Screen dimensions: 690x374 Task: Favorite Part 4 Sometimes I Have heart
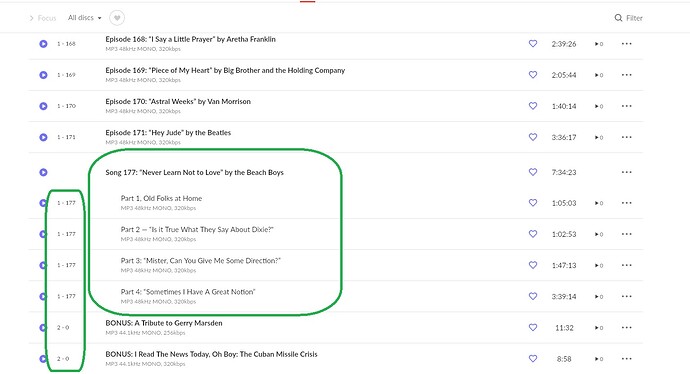(x=533, y=296)
